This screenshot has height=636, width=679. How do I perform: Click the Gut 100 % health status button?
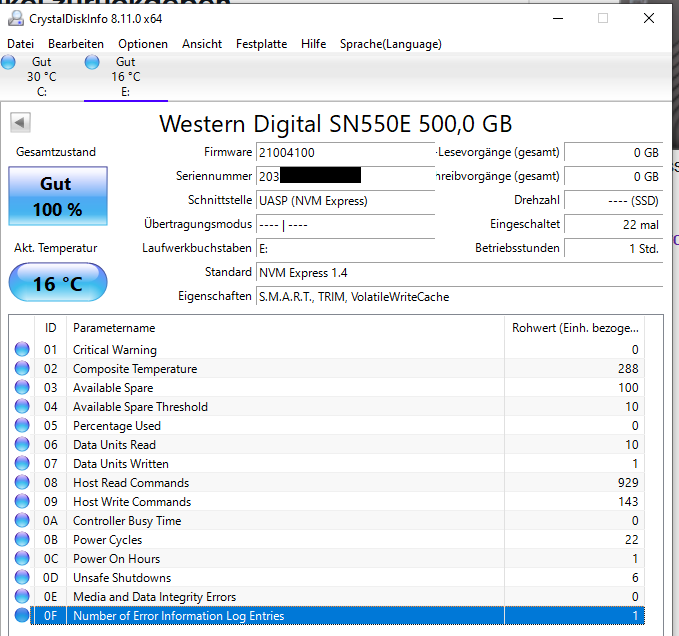[58, 196]
